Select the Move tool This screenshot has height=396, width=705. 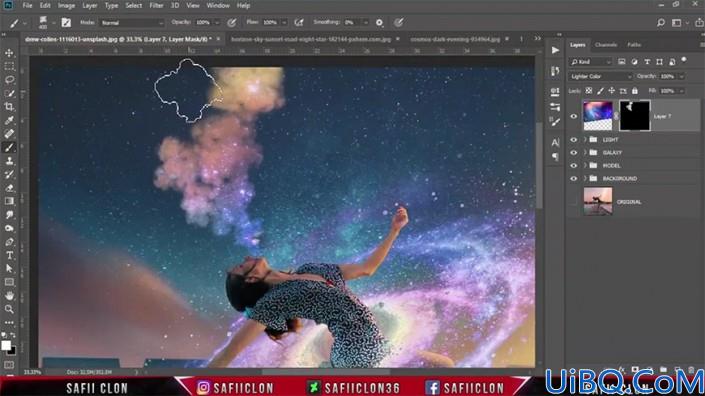tap(9, 53)
